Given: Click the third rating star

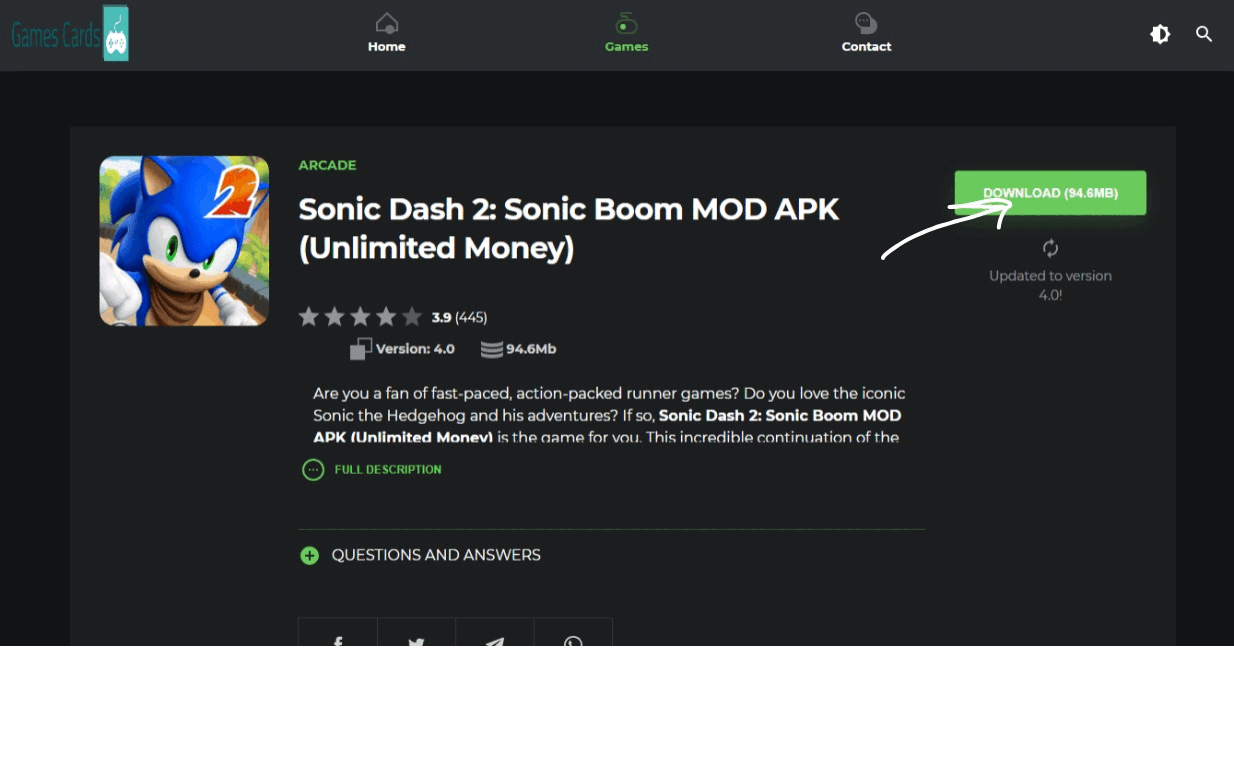Looking at the screenshot, I should (x=360, y=318).
